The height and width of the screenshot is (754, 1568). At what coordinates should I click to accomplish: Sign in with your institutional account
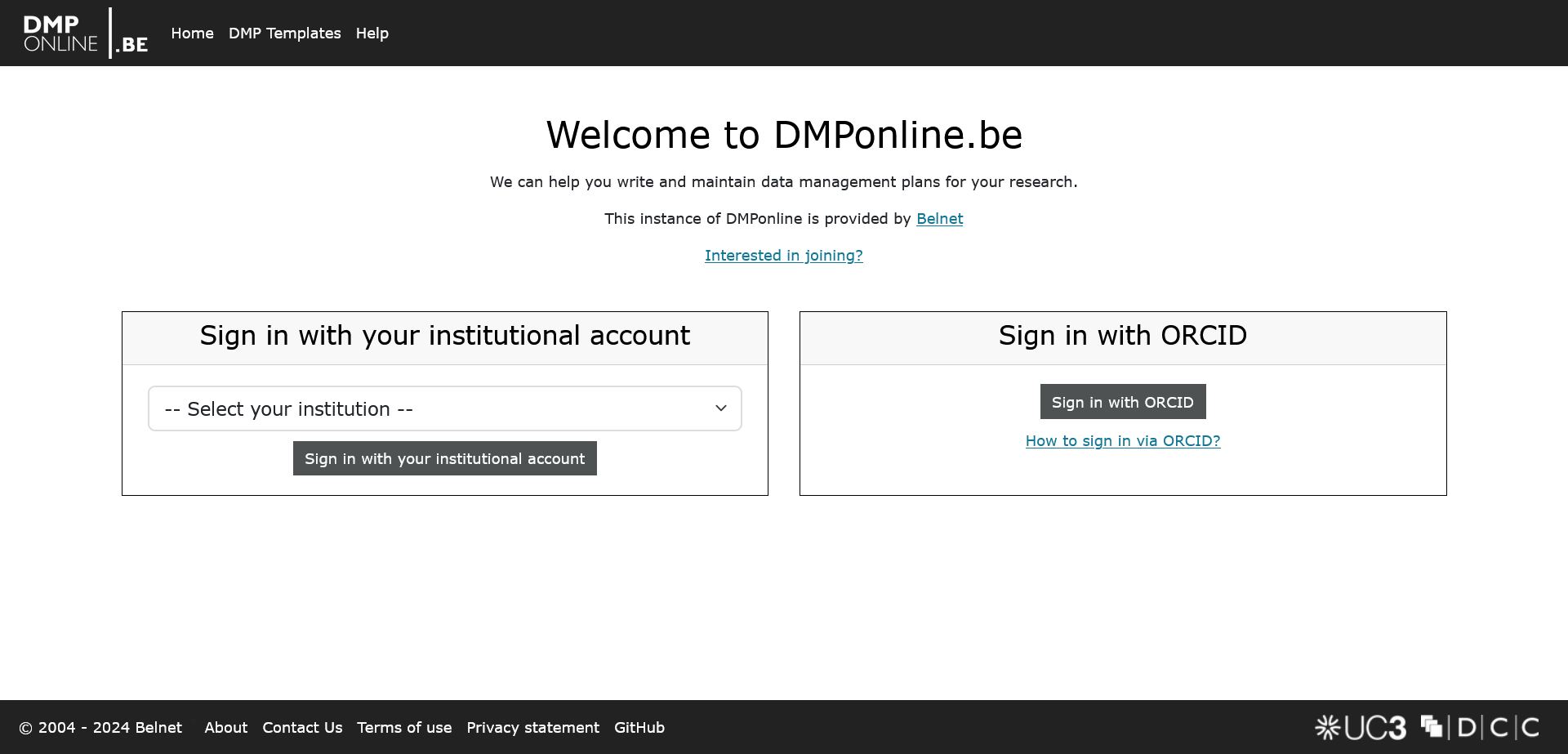(x=444, y=458)
